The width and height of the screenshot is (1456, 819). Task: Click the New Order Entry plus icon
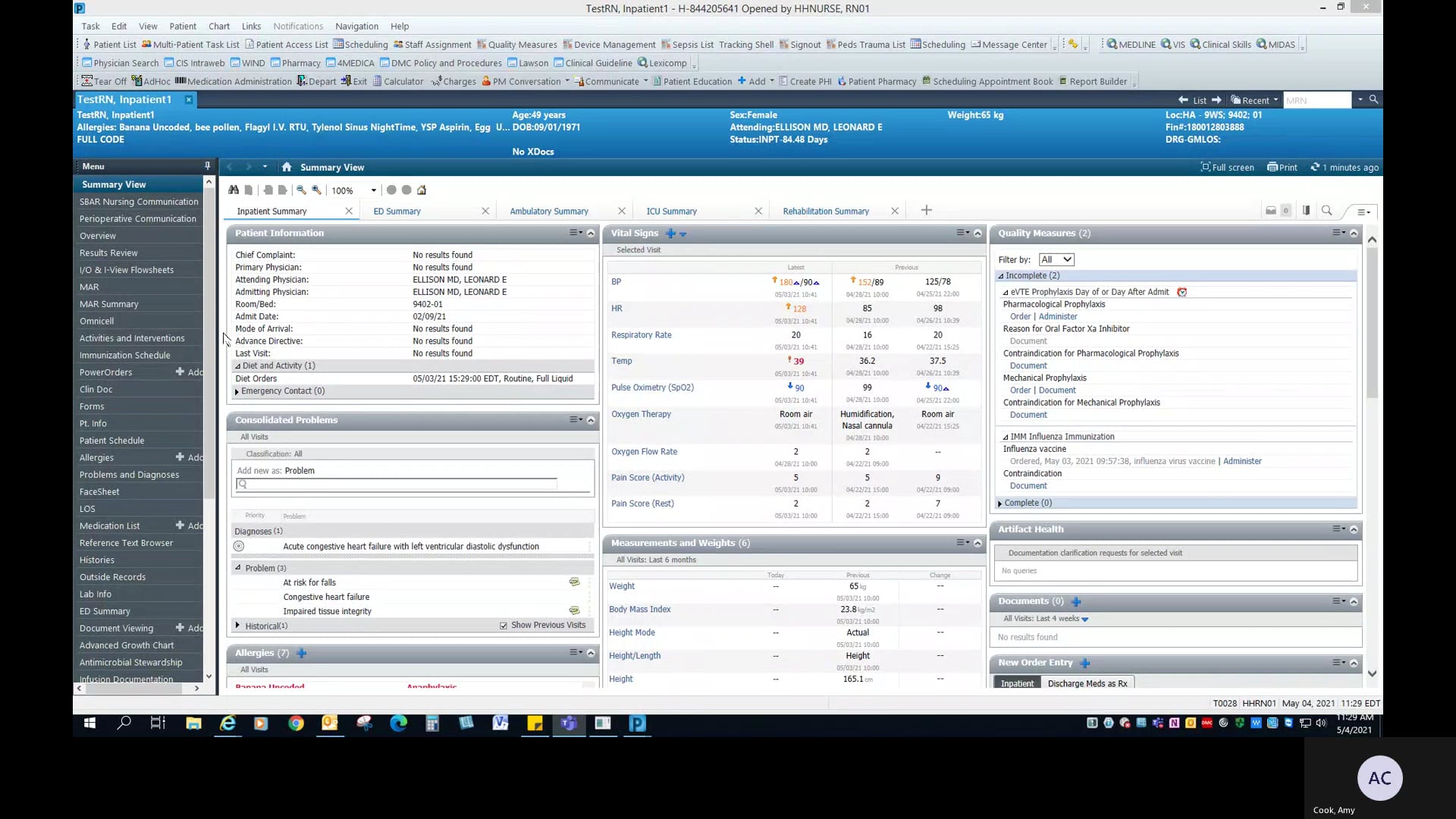(1085, 663)
